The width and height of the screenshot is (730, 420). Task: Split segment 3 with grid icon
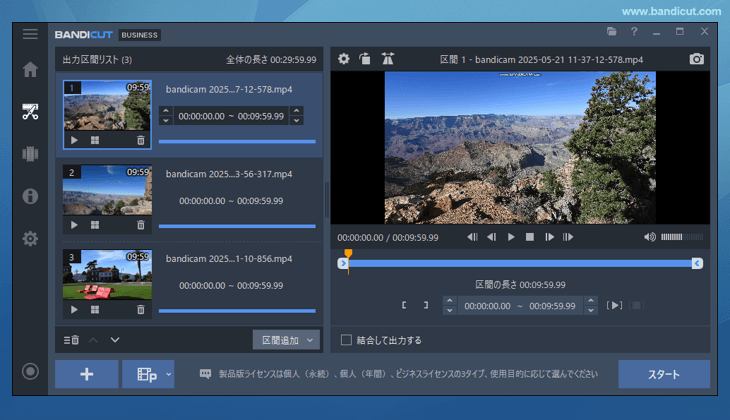click(x=95, y=310)
